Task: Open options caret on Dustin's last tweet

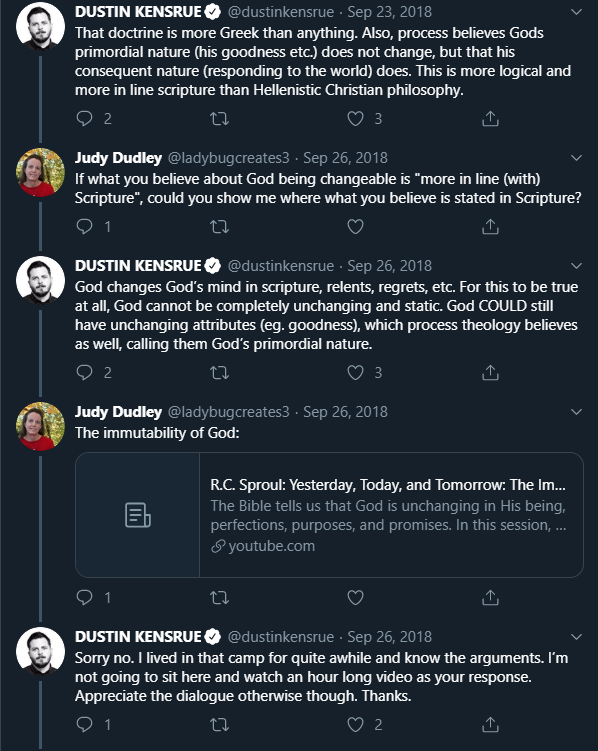Action: [x=576, y=637]
